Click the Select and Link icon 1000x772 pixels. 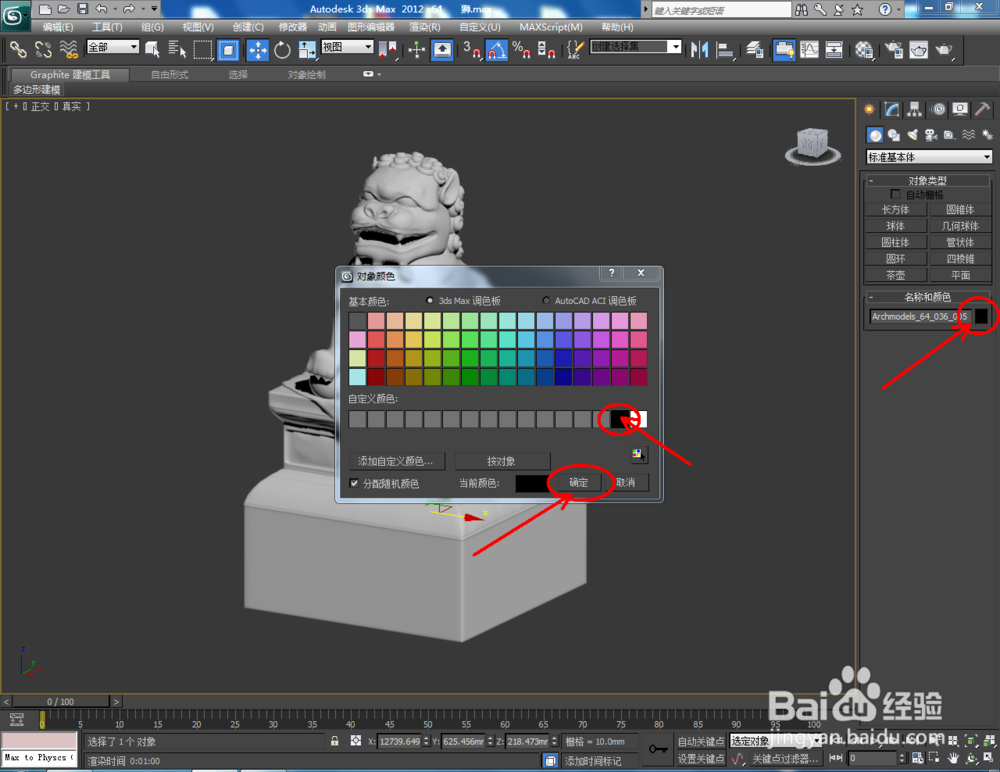(18, 50)
